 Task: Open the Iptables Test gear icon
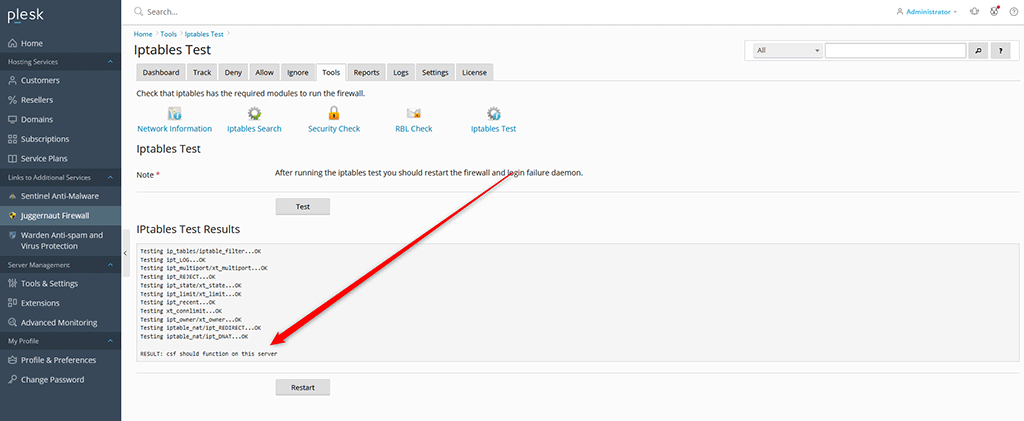tap(494, 114)
